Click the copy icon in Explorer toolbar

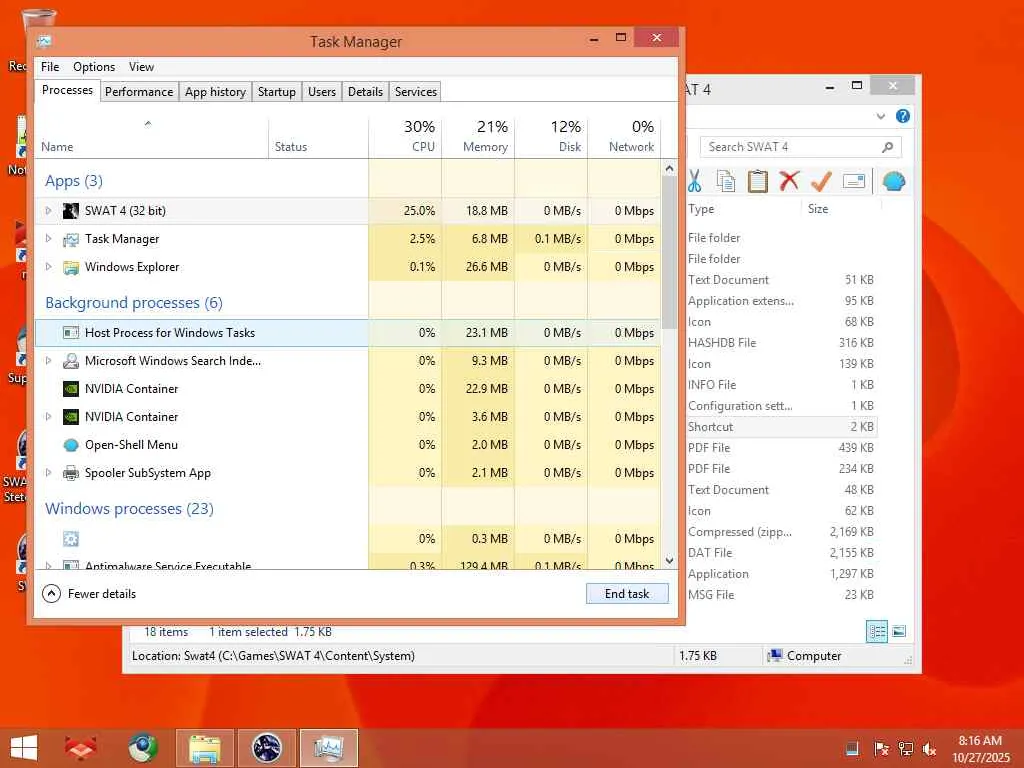pyautogui.click(x=726, y=181)
